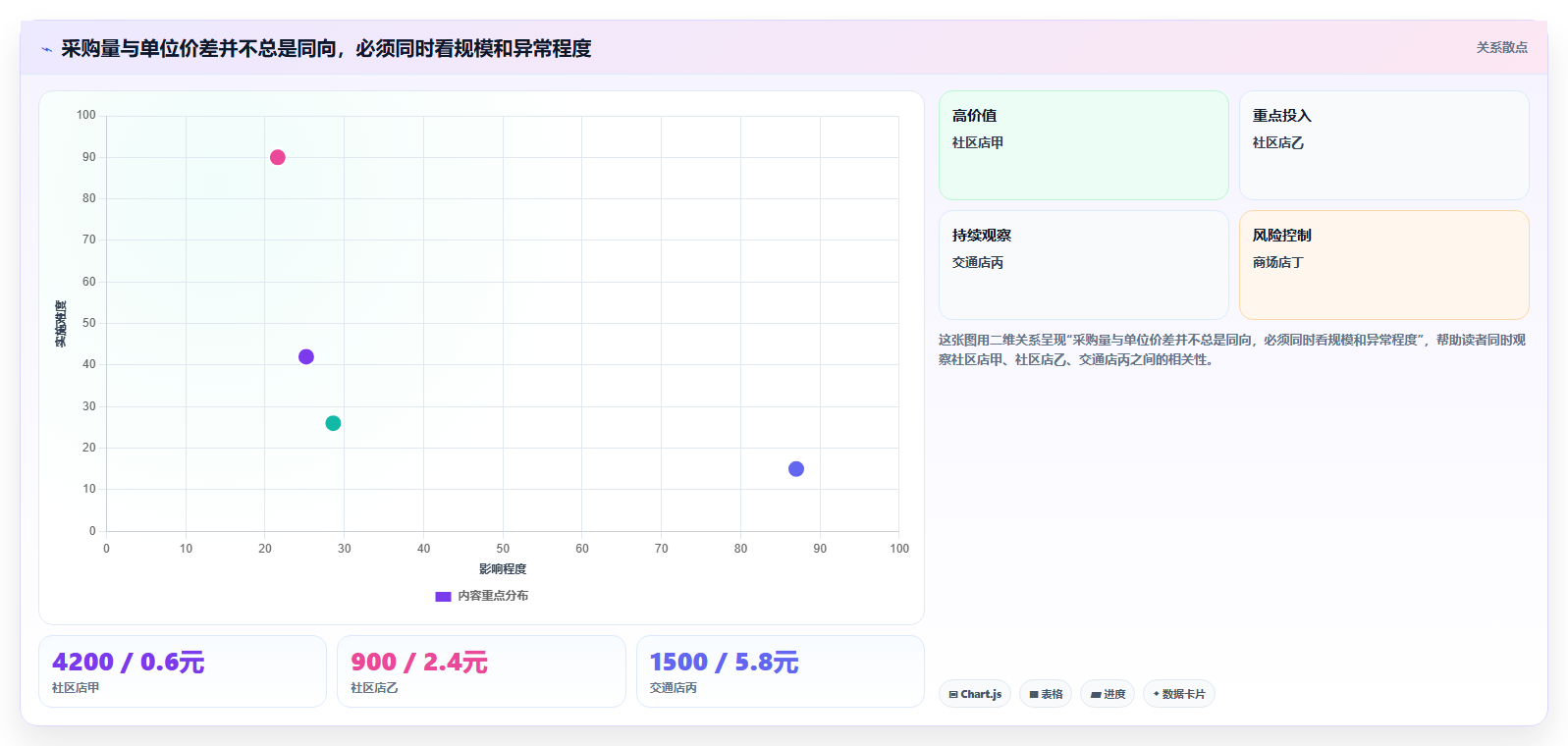The image size is (1568, 746).
Task: Click the 商场店丁 text in the 风险控制 card
Action: pyautogui.click(x=1277, y=262)
